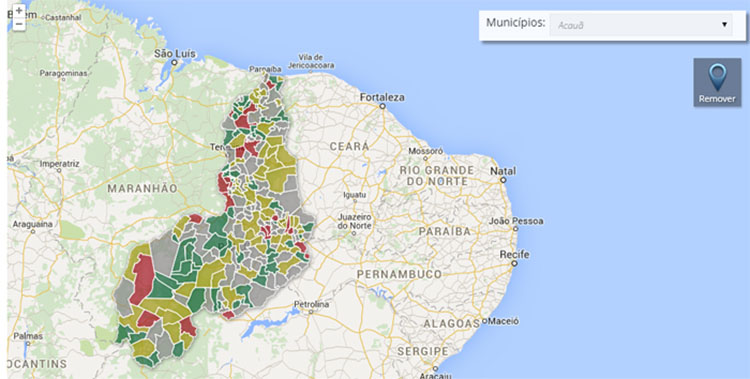The width and height of the screenshot is (750, 379).
Task: Click the RIO GRANDE DO NORTE label
Action: (437, 176)
